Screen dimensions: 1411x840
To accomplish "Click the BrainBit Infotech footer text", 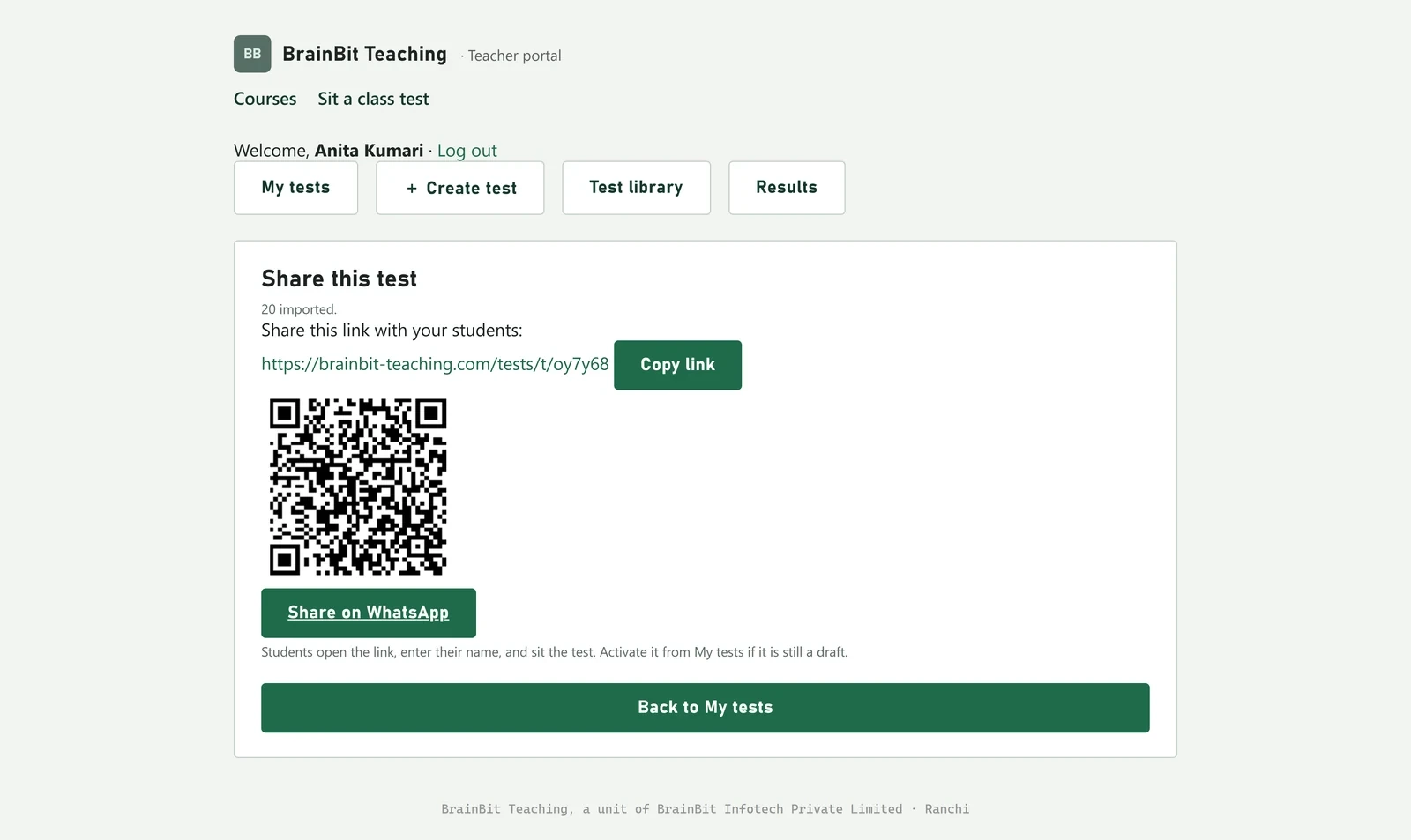I will (x=705, y=809).
